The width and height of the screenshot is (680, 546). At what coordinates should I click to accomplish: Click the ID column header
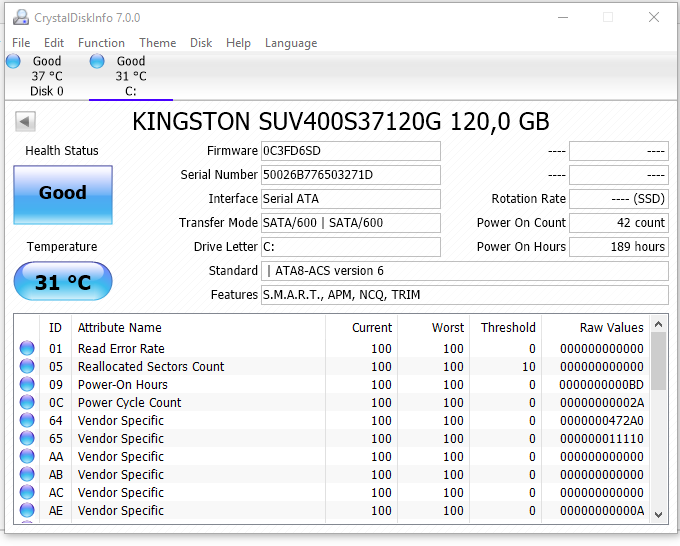point(56,327)
